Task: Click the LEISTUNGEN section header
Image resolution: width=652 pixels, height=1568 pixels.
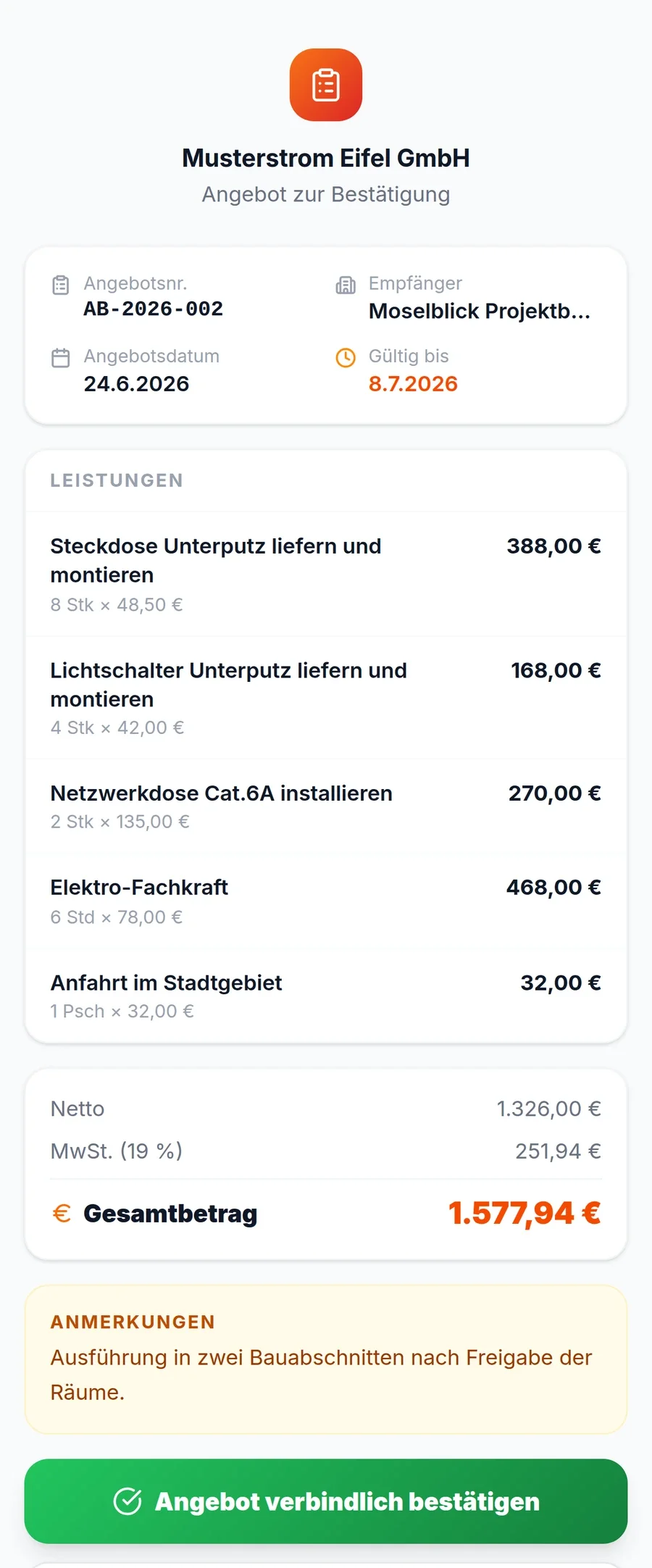Action: coord(117,480)
